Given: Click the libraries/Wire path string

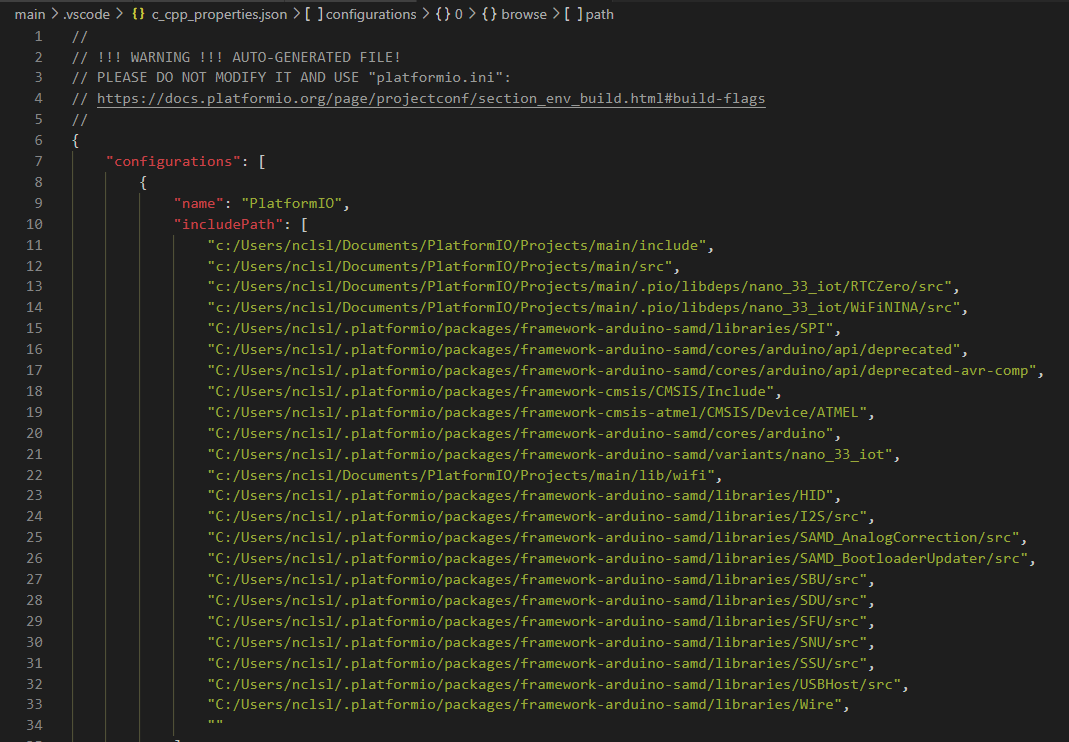Looking at the screenshot, I should tap(524, 704).
